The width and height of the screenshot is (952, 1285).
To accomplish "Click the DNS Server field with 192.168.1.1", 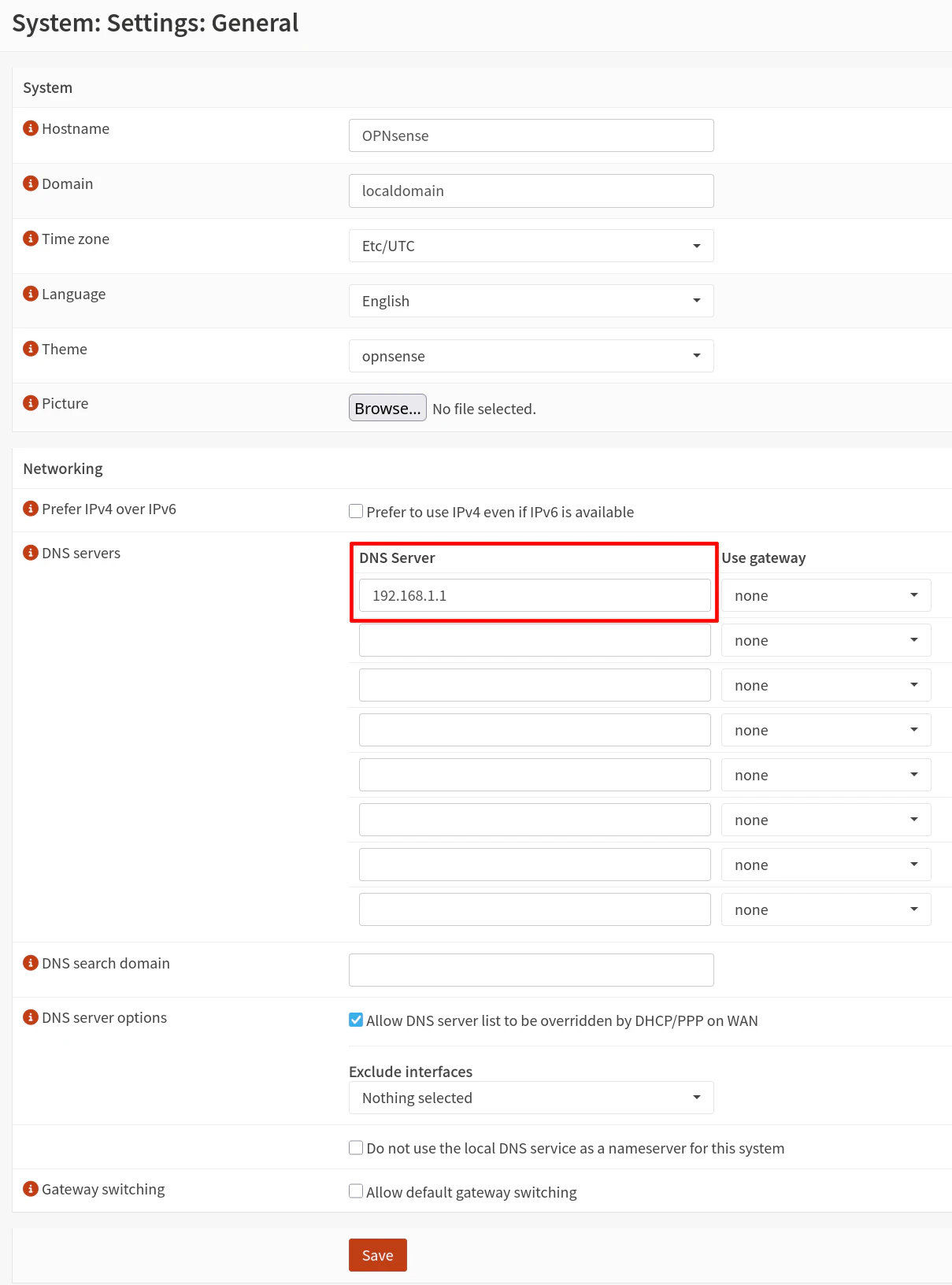I will click(x=535, y=595).
